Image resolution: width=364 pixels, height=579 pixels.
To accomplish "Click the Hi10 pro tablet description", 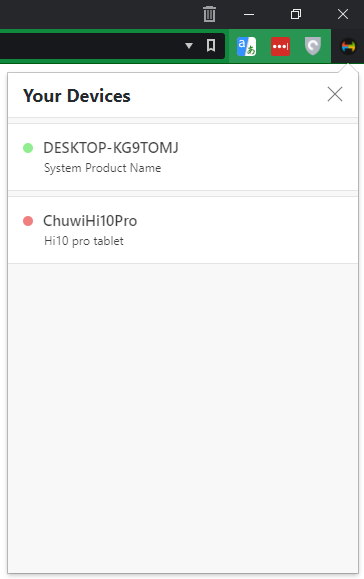I will (x=83, y=241).
